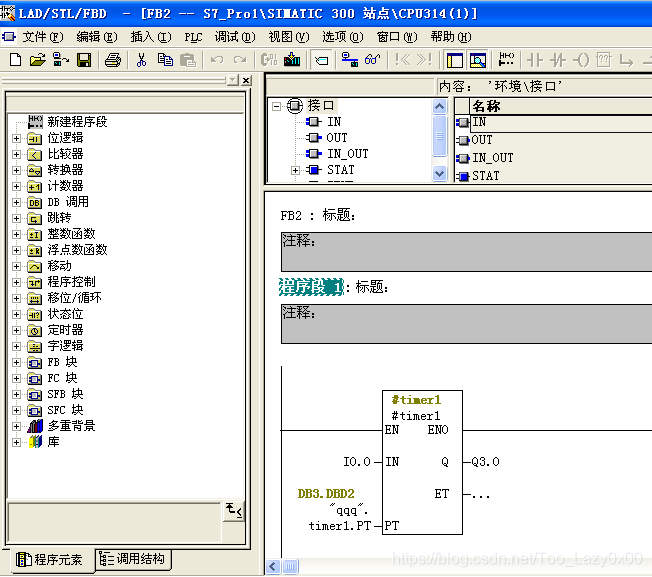Viewport: 652px width, 577px height.
Task: Toggle the overview panel toolbar icon
Action: 454,60
